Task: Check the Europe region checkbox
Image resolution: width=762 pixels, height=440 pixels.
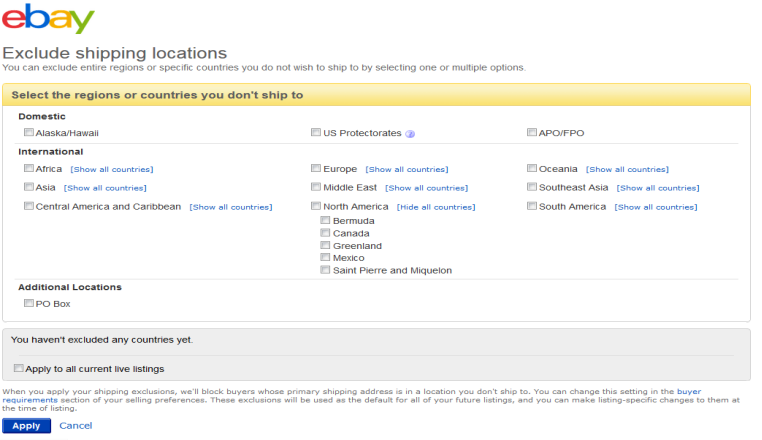Action: (x=316, y=169)
